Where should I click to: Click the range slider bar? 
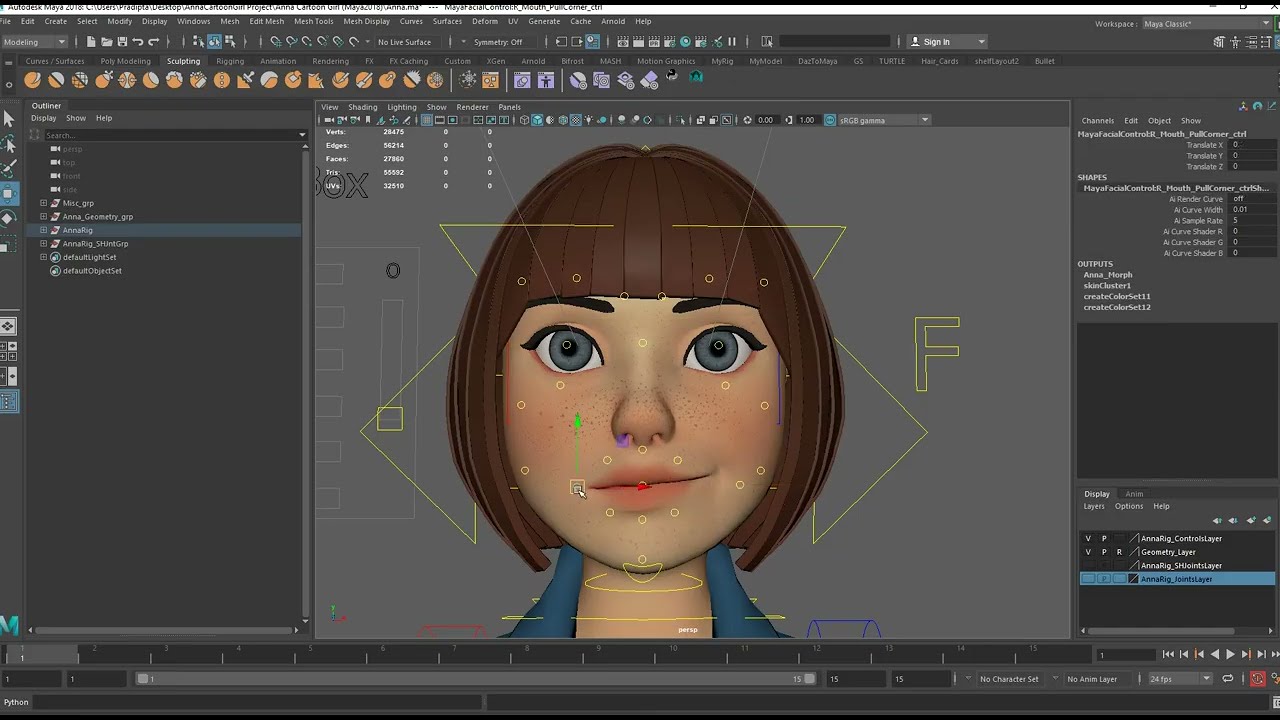476,679
